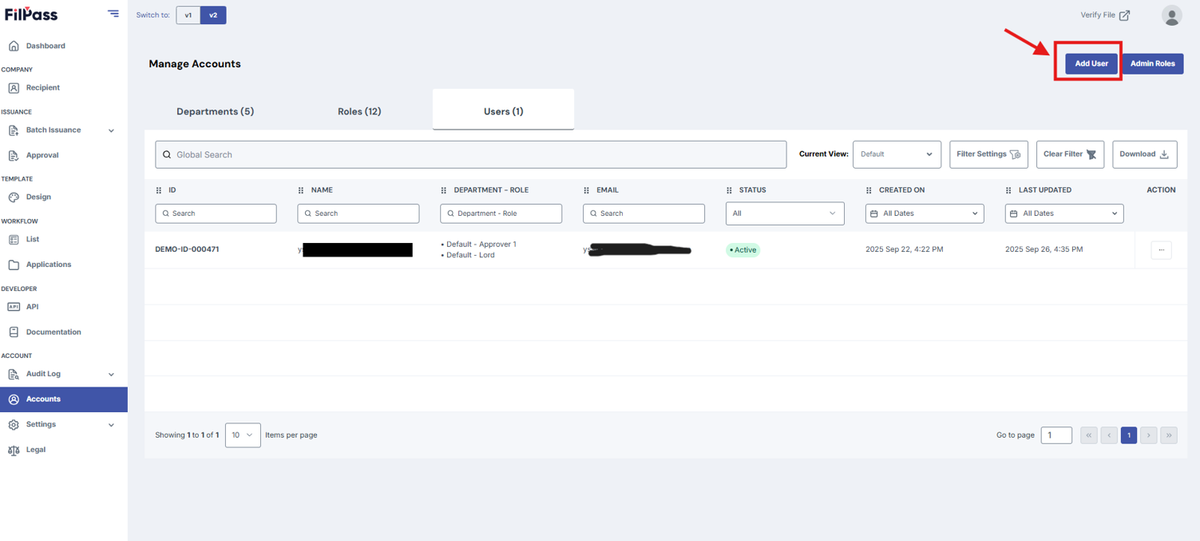Click the Verify File external link icon

coord(1125,15)
